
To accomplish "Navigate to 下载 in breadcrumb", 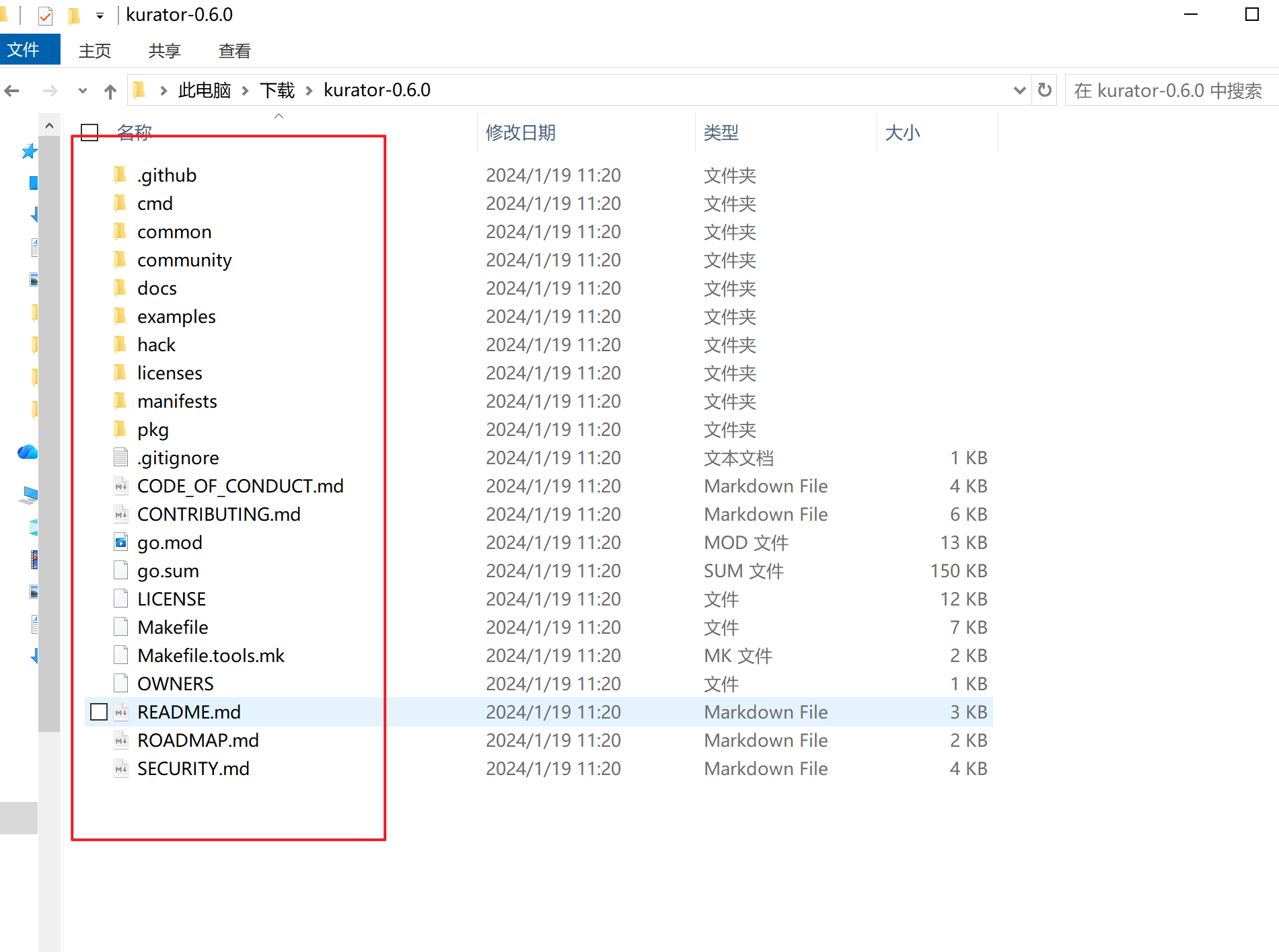I will point(277,90).
